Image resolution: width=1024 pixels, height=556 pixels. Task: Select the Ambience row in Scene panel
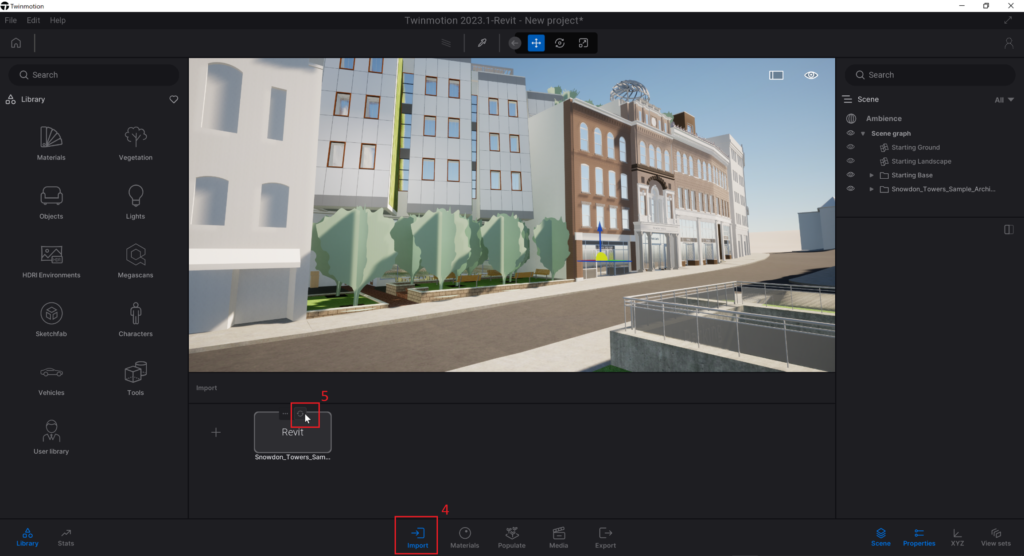(884, 118)
